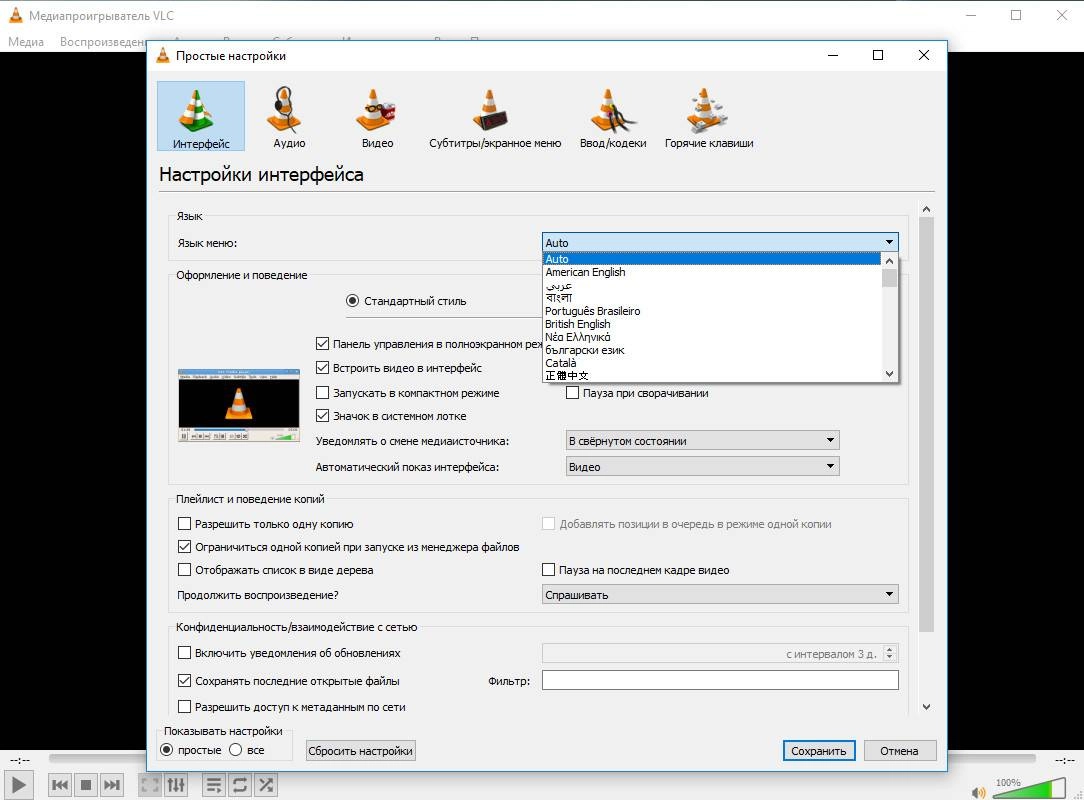1084x800 pixels.
Task: Toggle fullscreen mode icon
Action: click(150, 785)
